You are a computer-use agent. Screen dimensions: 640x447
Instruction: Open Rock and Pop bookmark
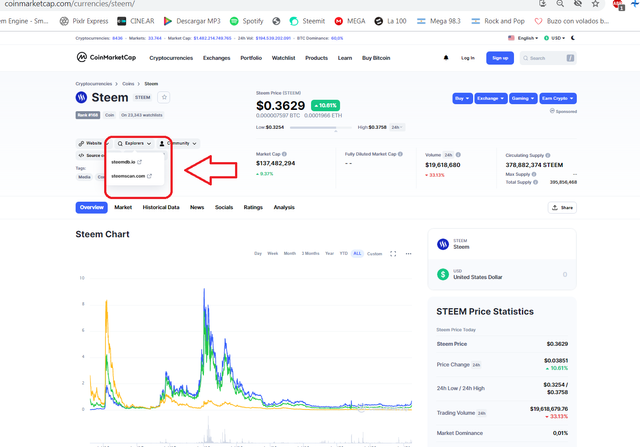(x=498, y=21)
